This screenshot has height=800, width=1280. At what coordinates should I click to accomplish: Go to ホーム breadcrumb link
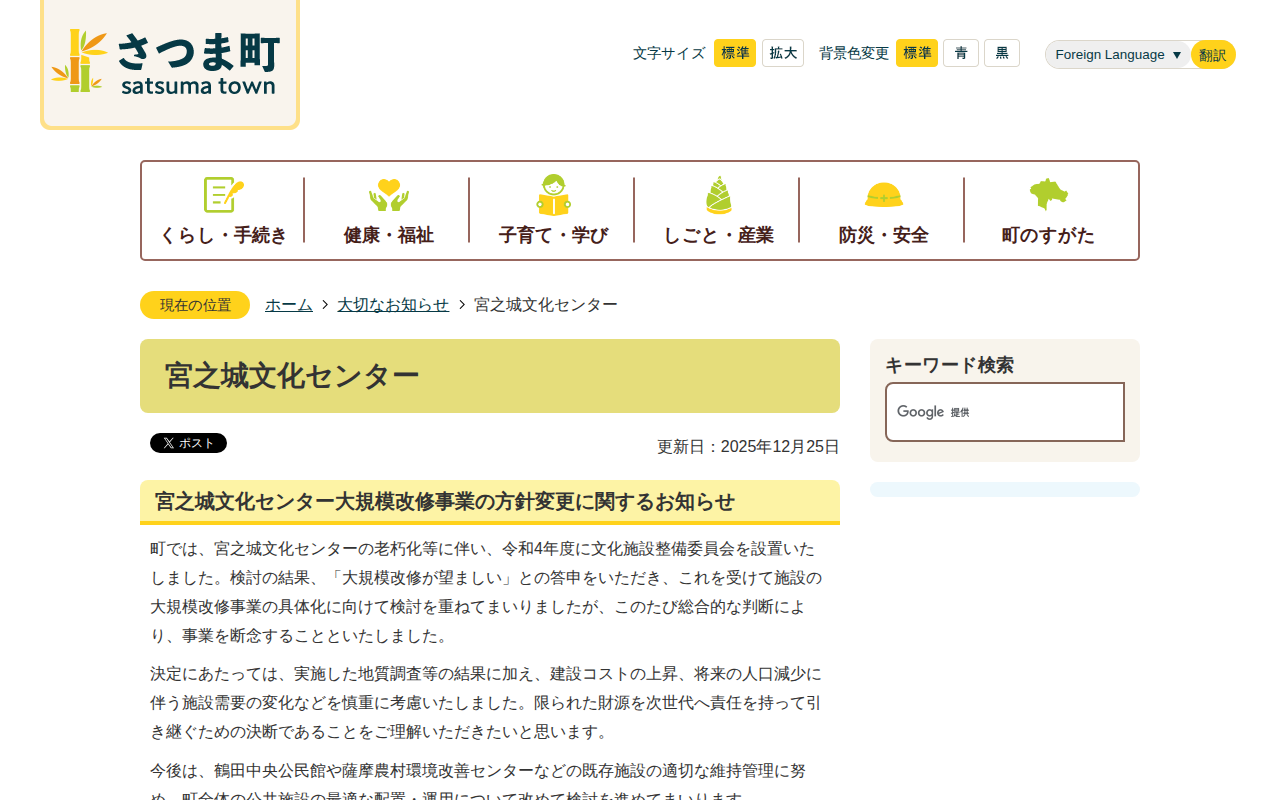[289, 305]
